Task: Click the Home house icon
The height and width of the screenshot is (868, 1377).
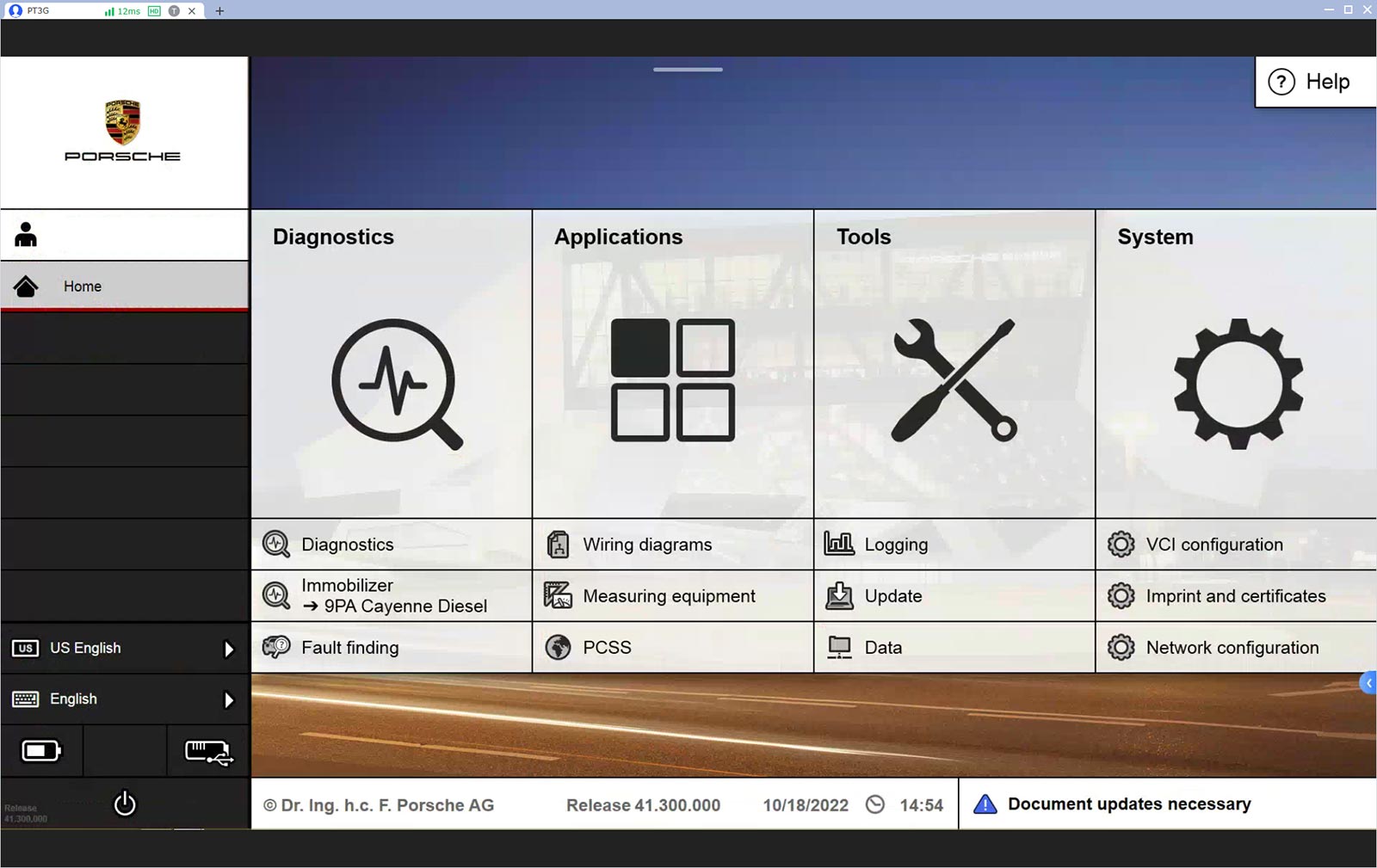Action: (26, 286)
